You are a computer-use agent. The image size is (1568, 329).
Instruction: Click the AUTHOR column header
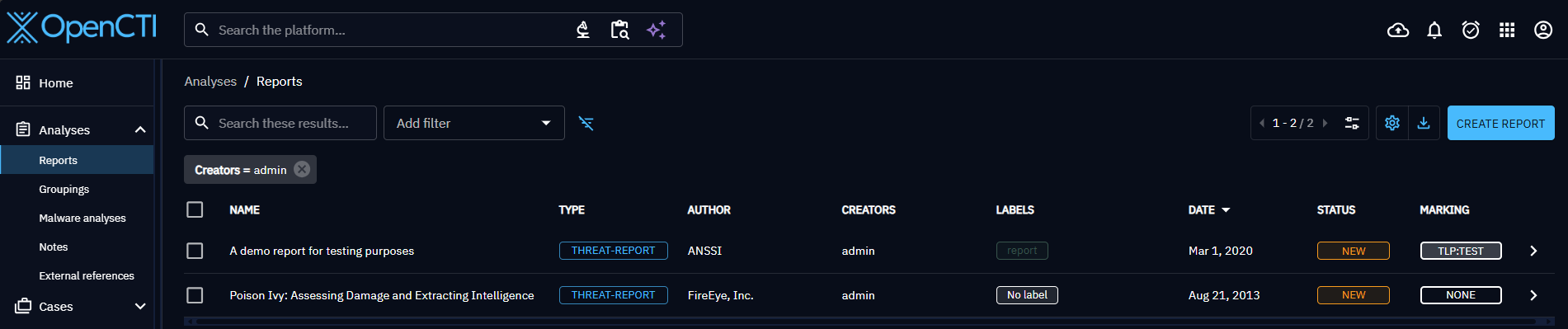tap(709, 210)
